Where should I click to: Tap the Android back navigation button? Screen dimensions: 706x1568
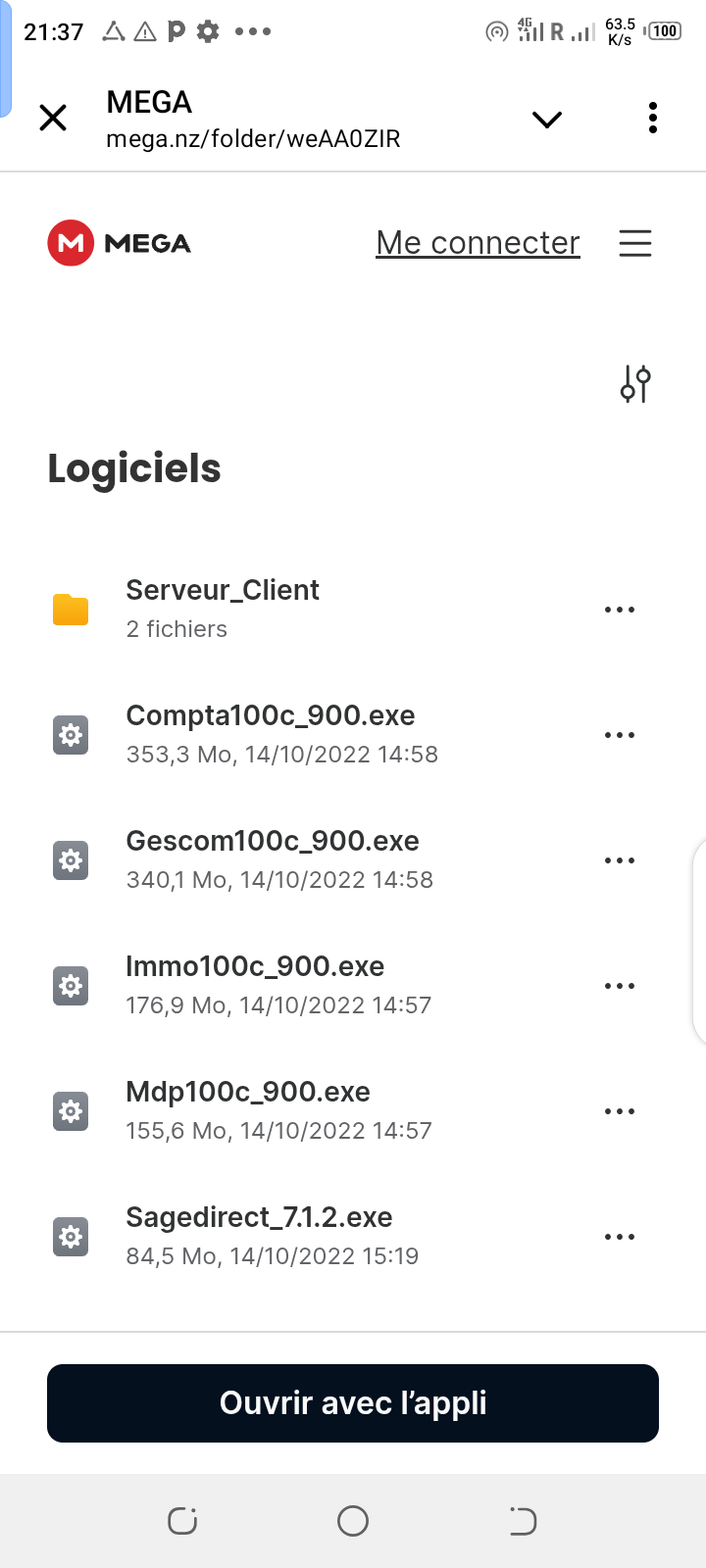pos(523,1521)
